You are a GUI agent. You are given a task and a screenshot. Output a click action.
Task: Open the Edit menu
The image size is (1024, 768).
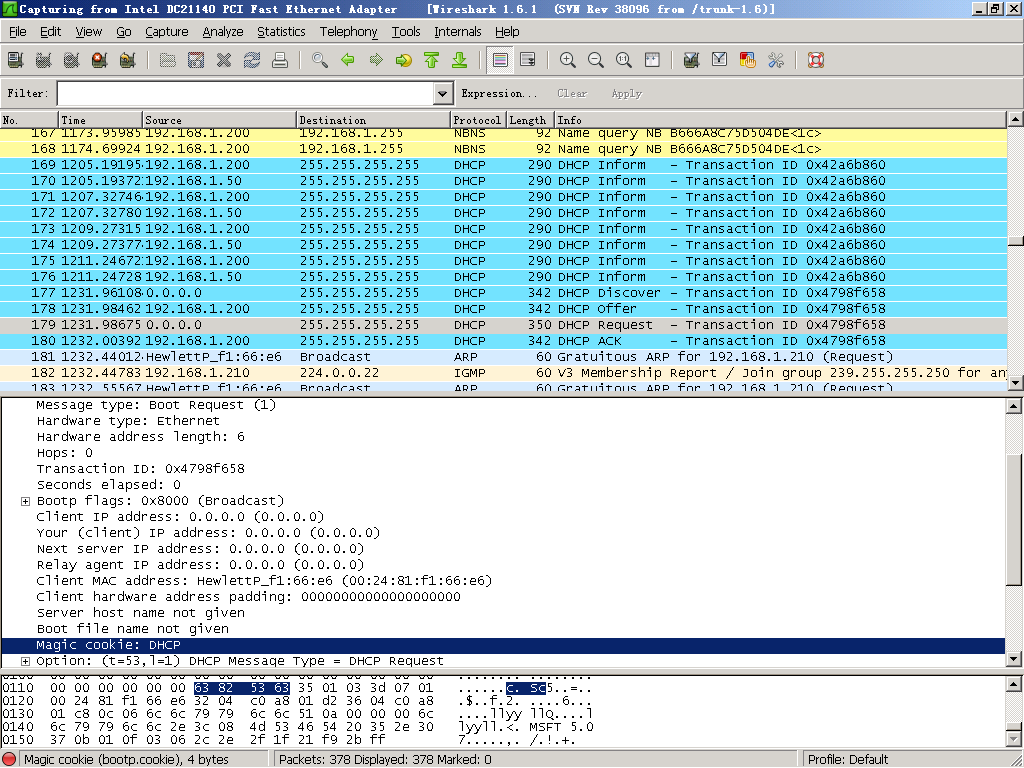[50, 31]
